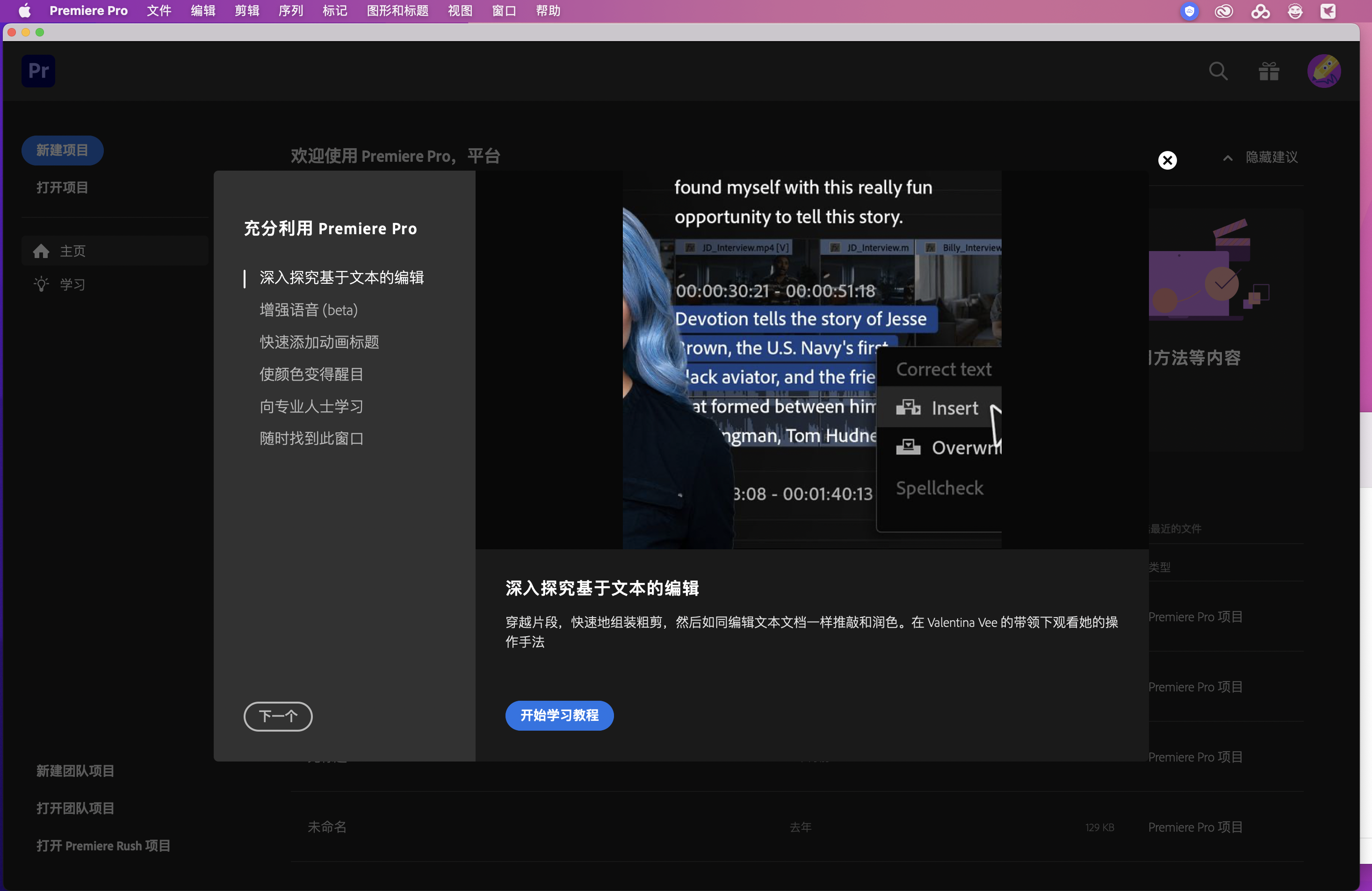Click the Creative Cloud menu bar icon
The width and height of the screenshot is (1372, 891).
1223,11
